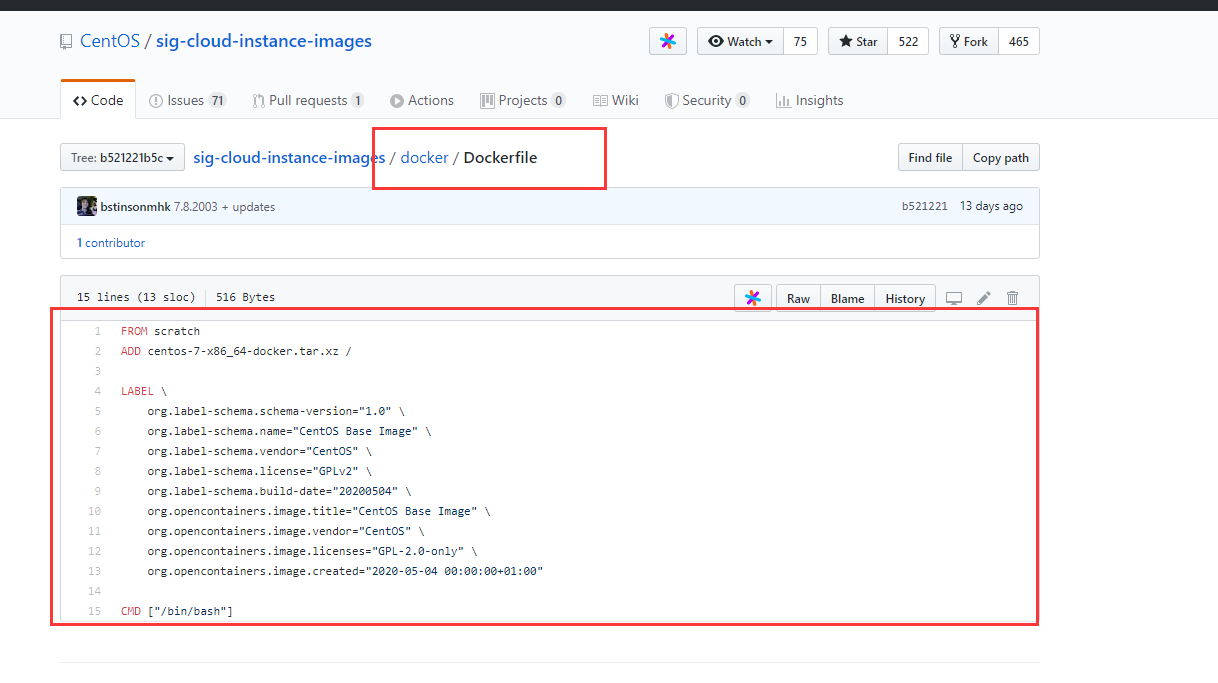Click the pencil edit file icon

click(984, 298)
